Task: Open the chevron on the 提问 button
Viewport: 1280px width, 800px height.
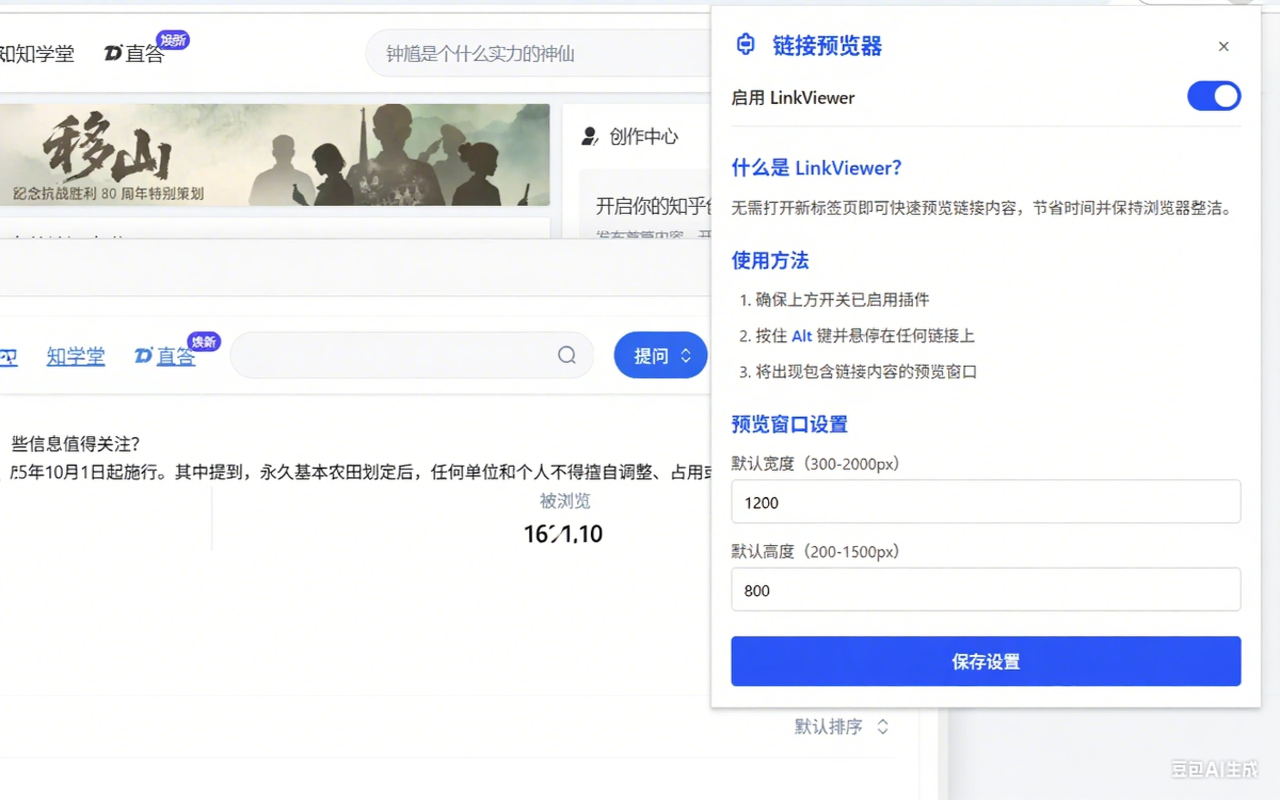Action: pyautogui.click(x=686, y=356)
